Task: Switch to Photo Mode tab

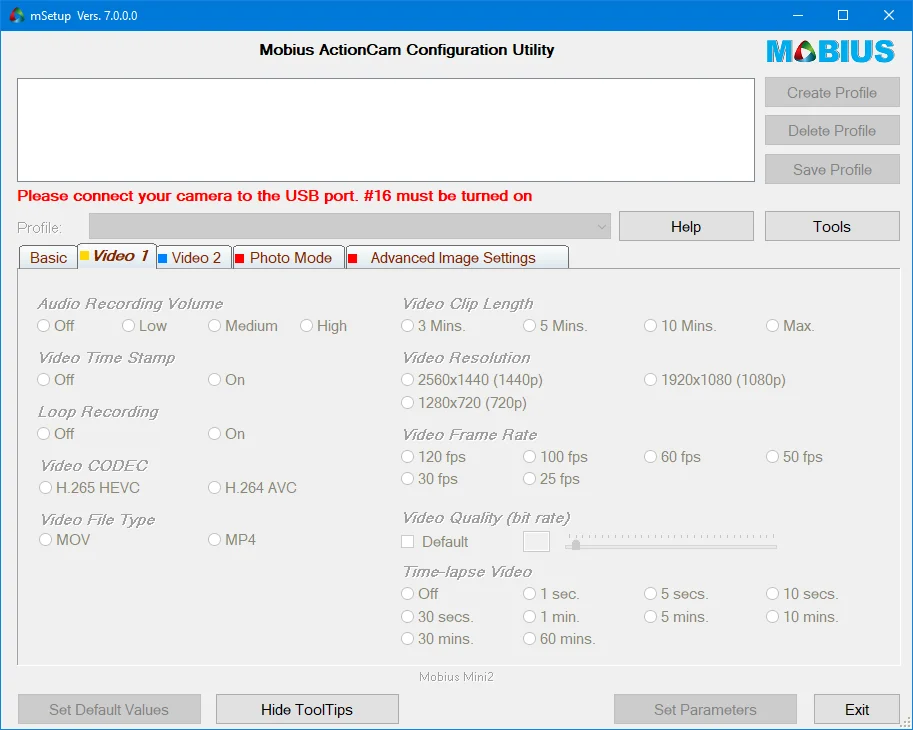Action: tap(288, 258)
